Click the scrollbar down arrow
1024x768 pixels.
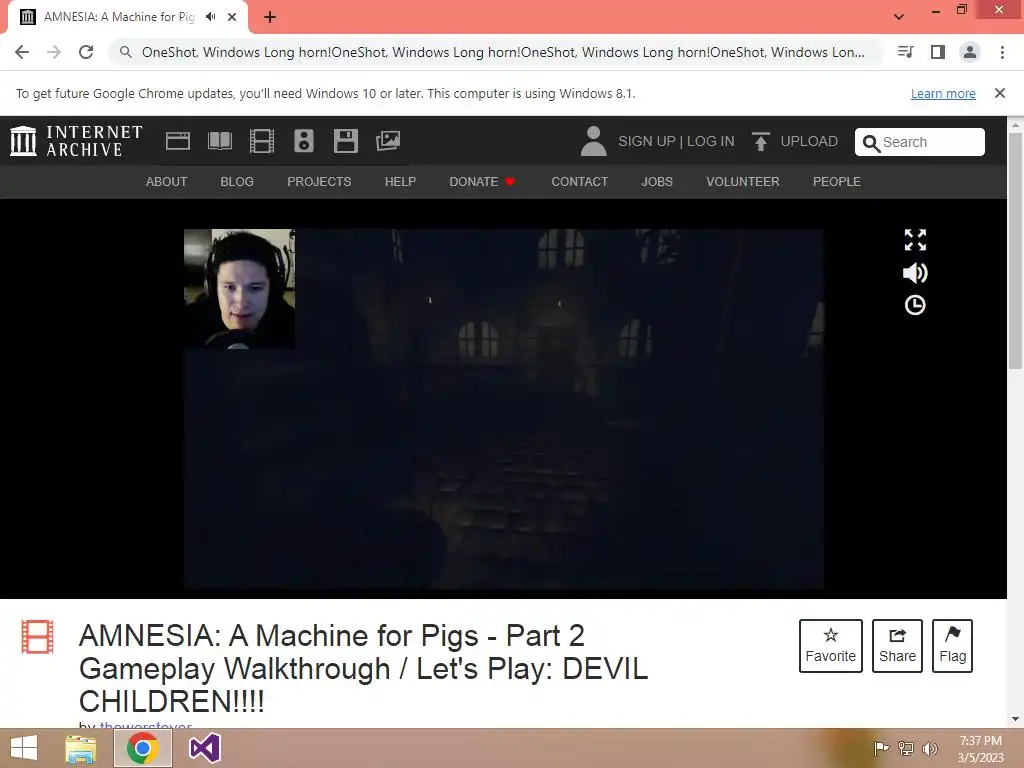pos(1016,719)
